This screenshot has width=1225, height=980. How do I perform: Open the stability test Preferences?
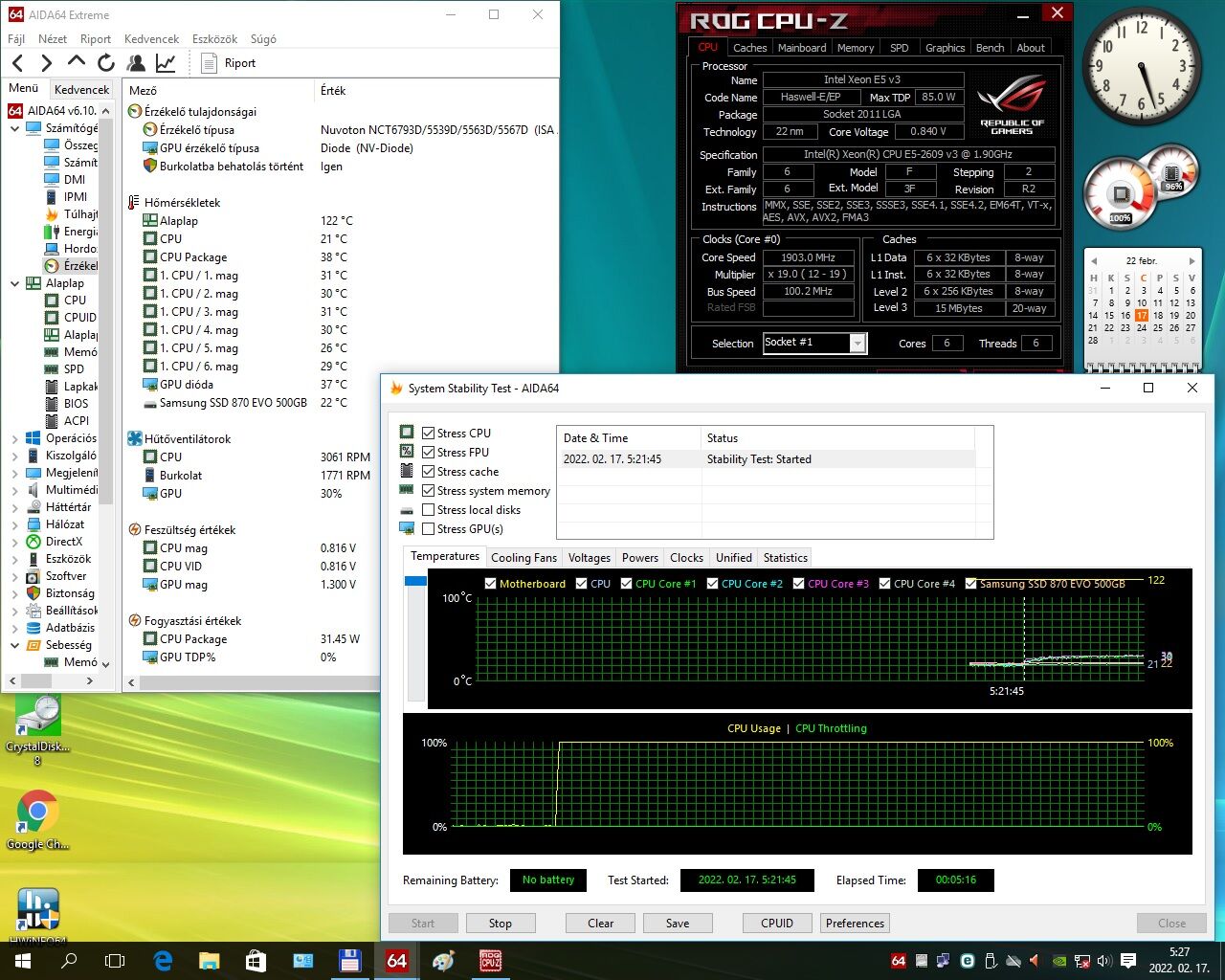click(x=856, y=924)
